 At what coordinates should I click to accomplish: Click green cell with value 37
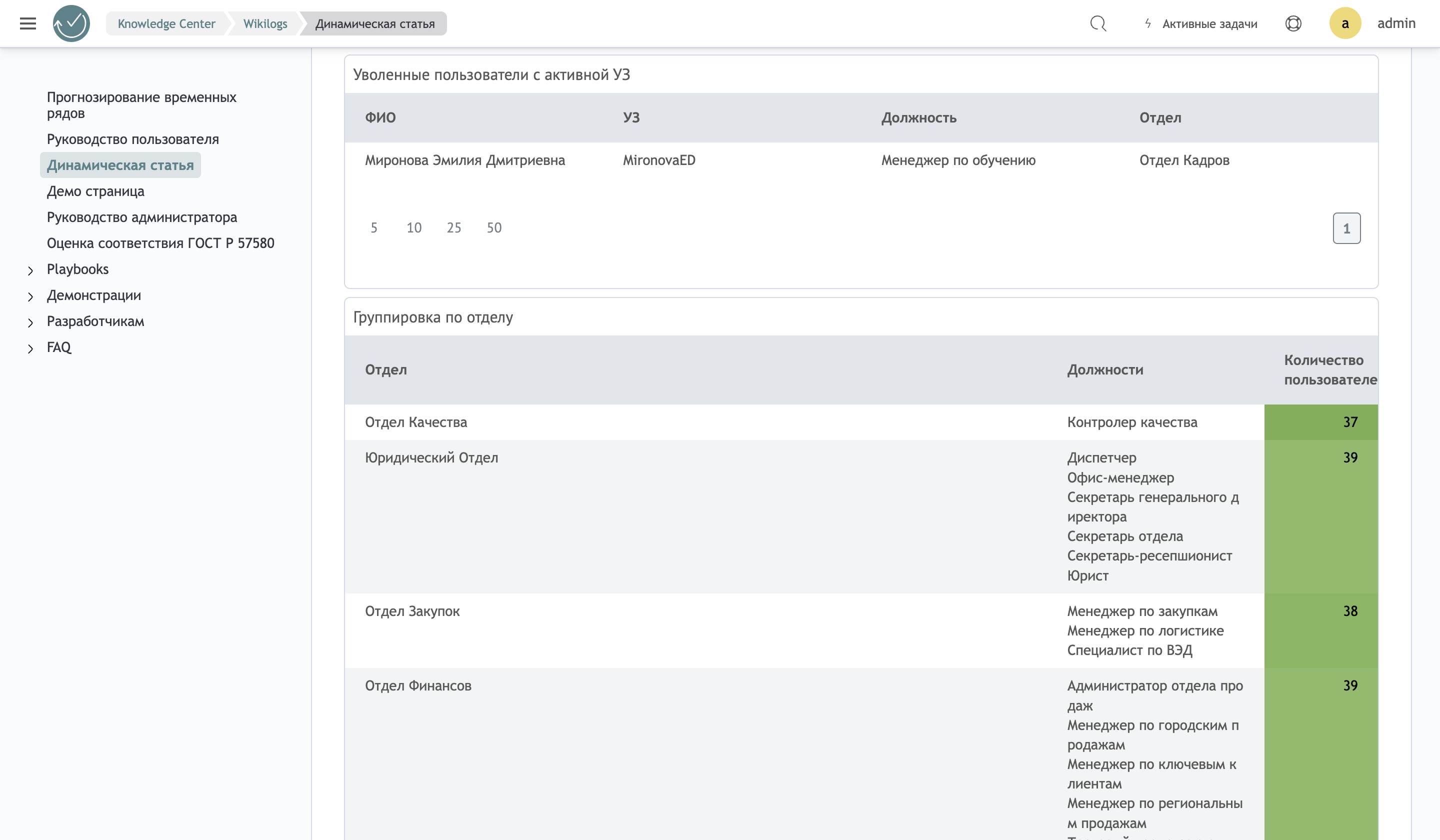click(x=1320, y=422)
